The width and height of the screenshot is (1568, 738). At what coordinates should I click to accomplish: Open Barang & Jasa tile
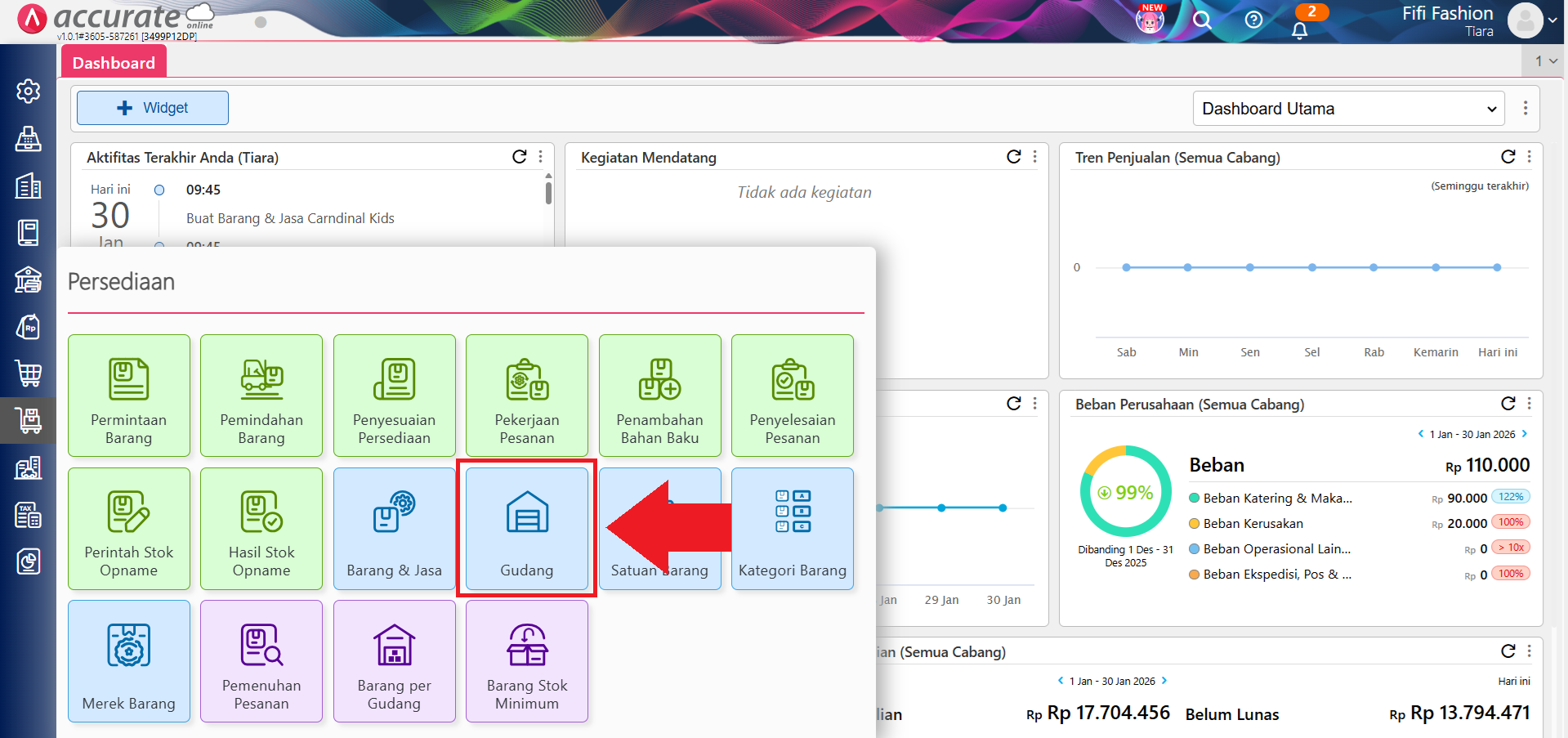394,528
